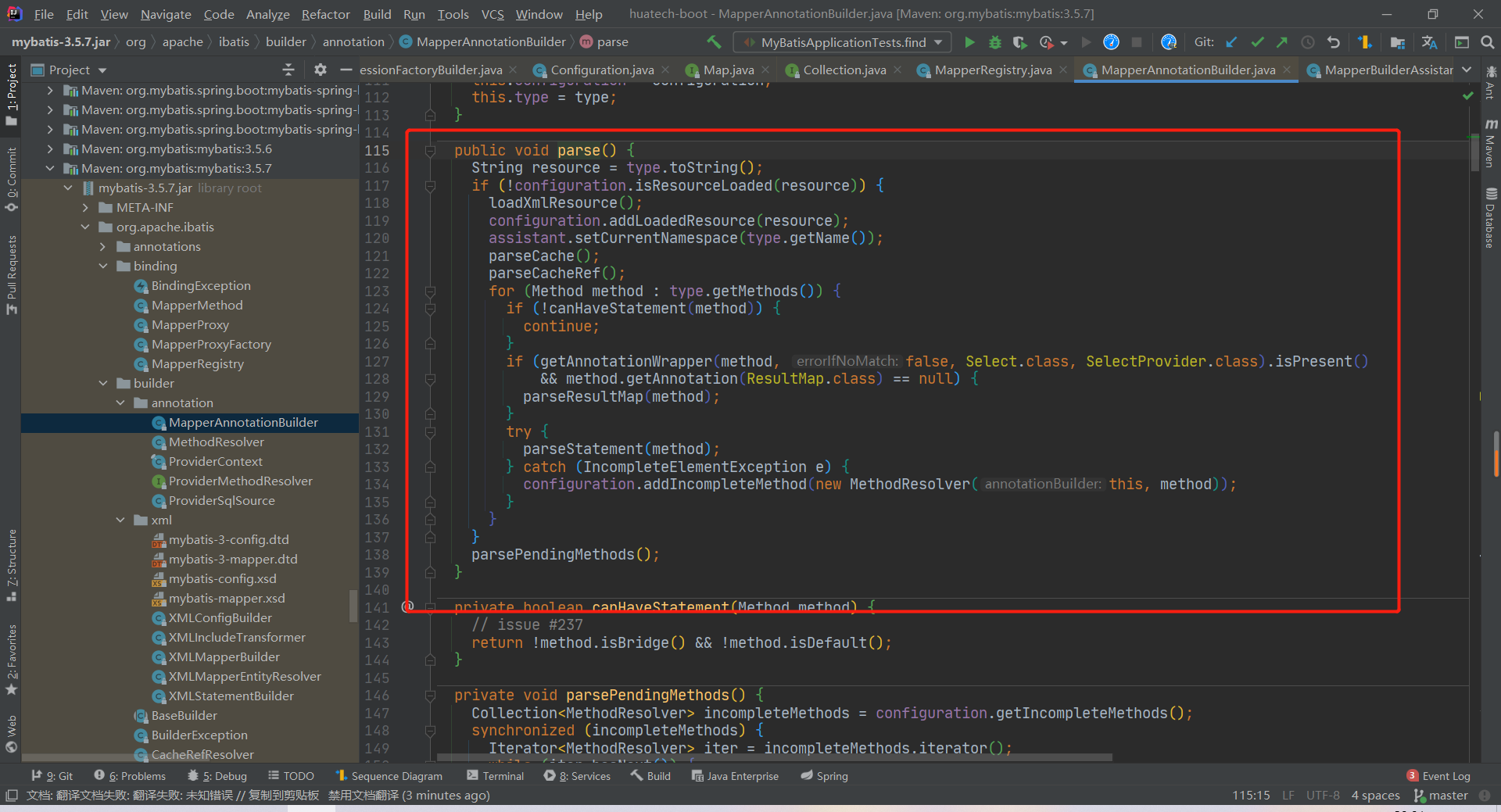1501x812 pixels.
Task: Click the Git rollback undo arrow
Action: point(1333,42)
